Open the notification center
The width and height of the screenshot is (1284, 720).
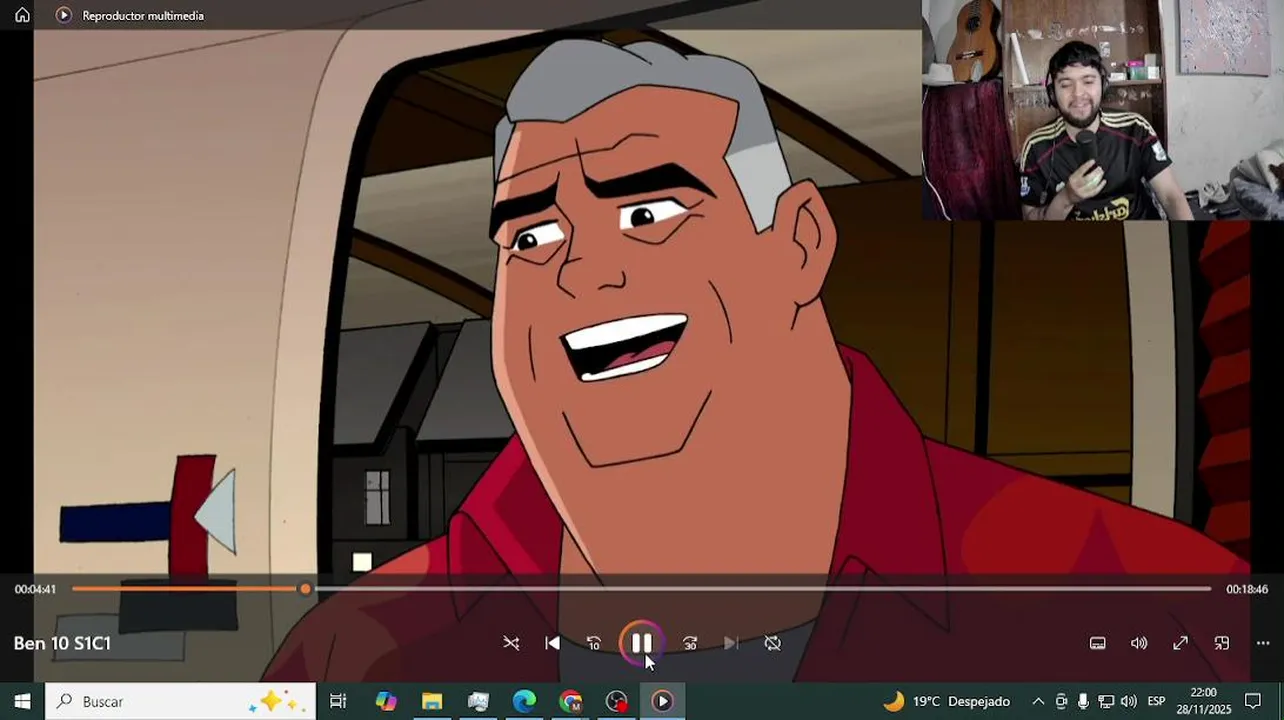click(1253, 701)
